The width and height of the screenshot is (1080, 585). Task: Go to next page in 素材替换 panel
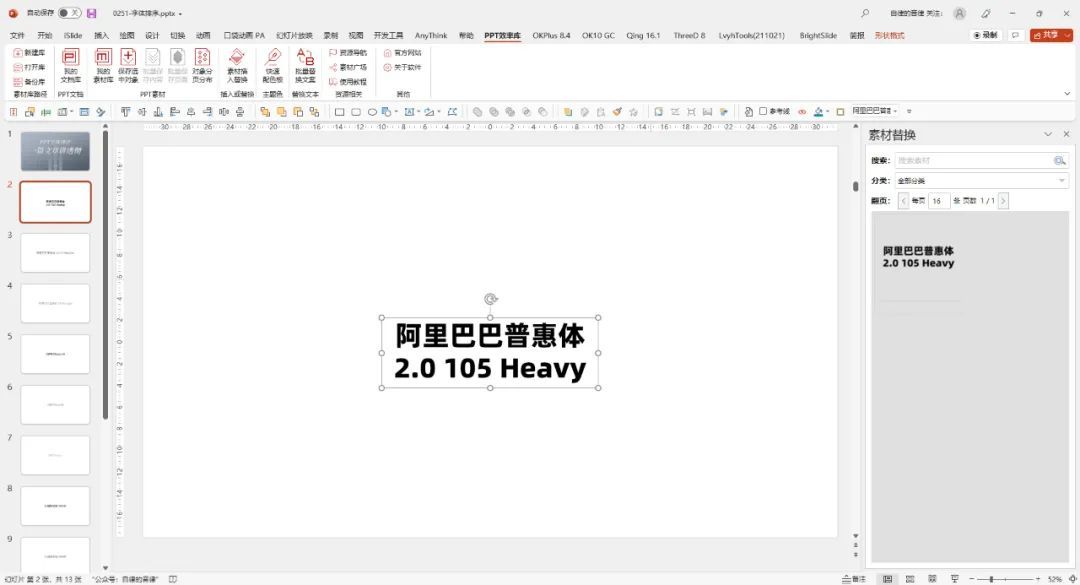pos(1003,201)
